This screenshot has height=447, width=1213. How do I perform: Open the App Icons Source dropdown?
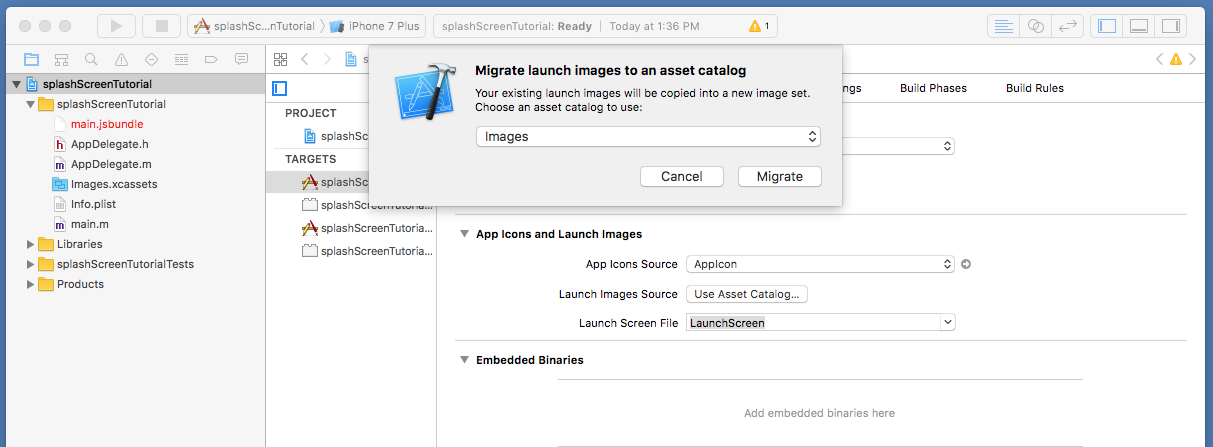[x=820, y=265]
